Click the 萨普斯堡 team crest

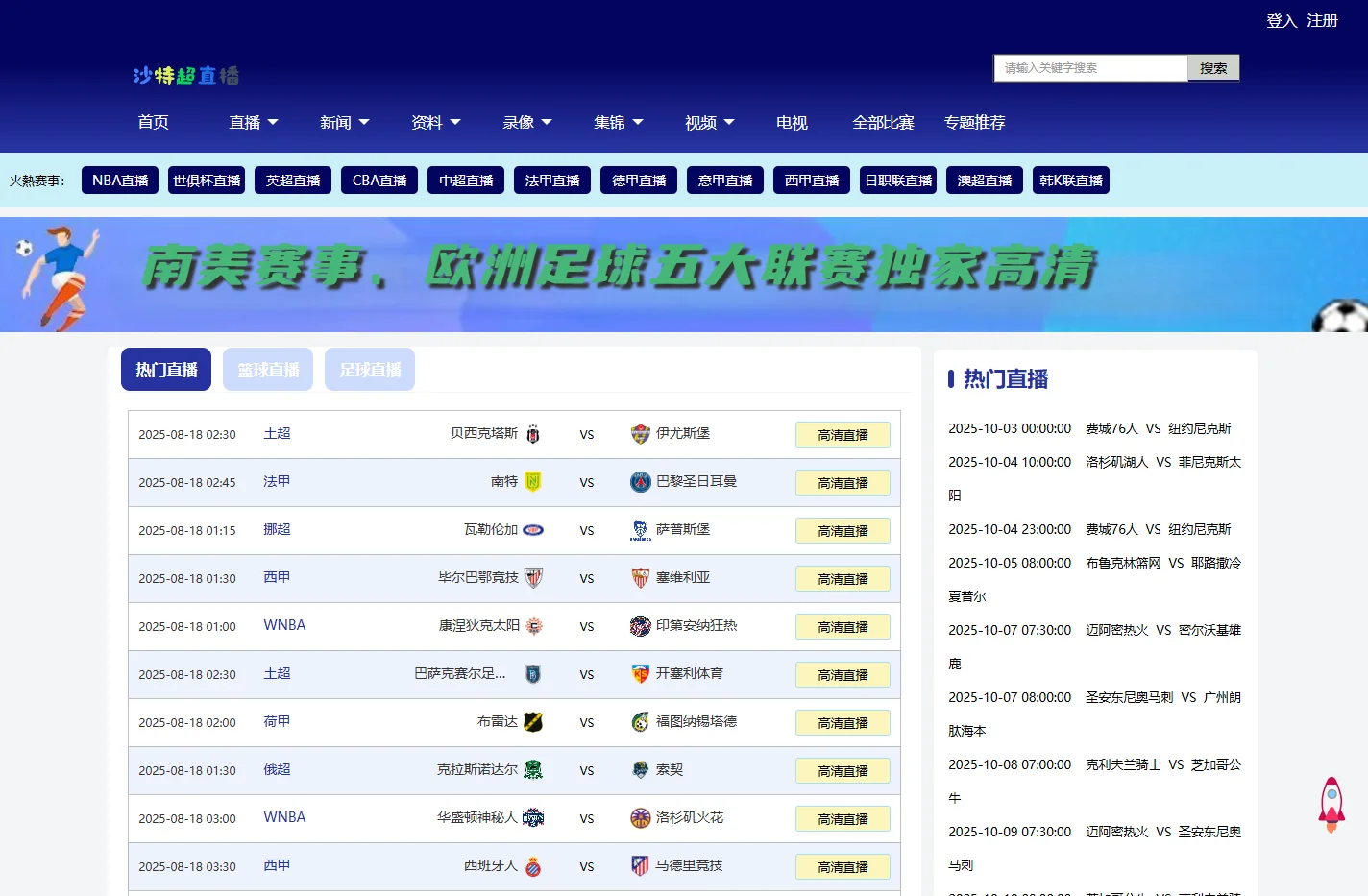(x=640, y=530)
